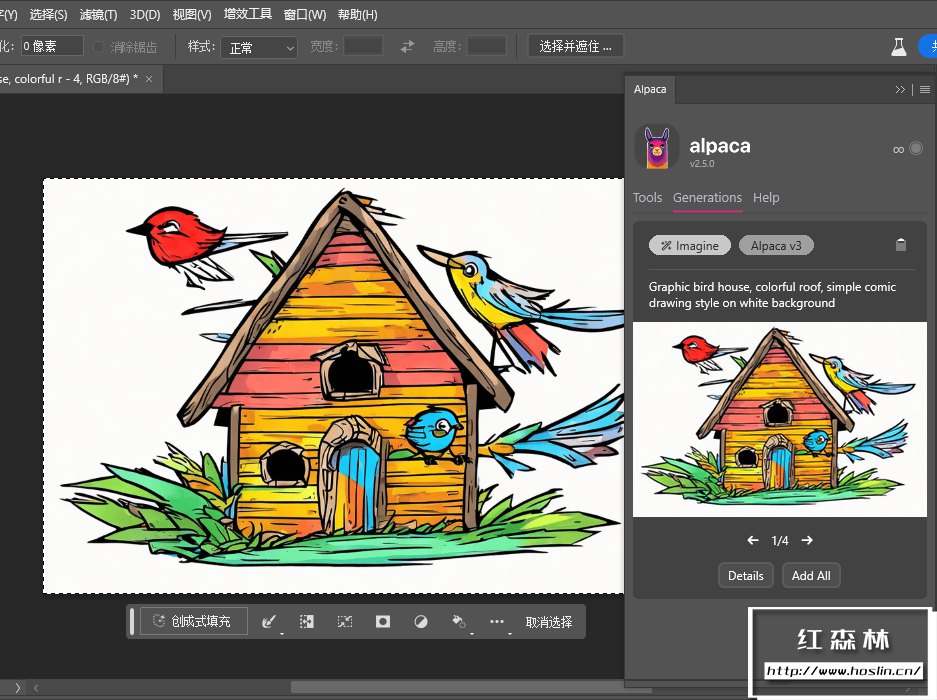Screen dimensions: 937x700
Task: Swap width and height arrows icon
Action: [407, 46]
